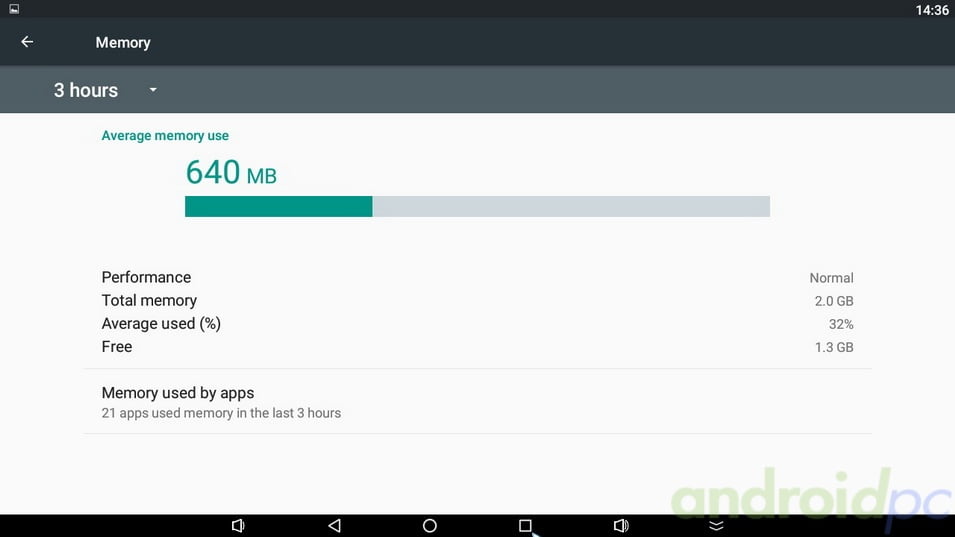This screenshot has width=955, height=537.
Task: Click the 640 MB average memory value
Action: tap(231, 172)
